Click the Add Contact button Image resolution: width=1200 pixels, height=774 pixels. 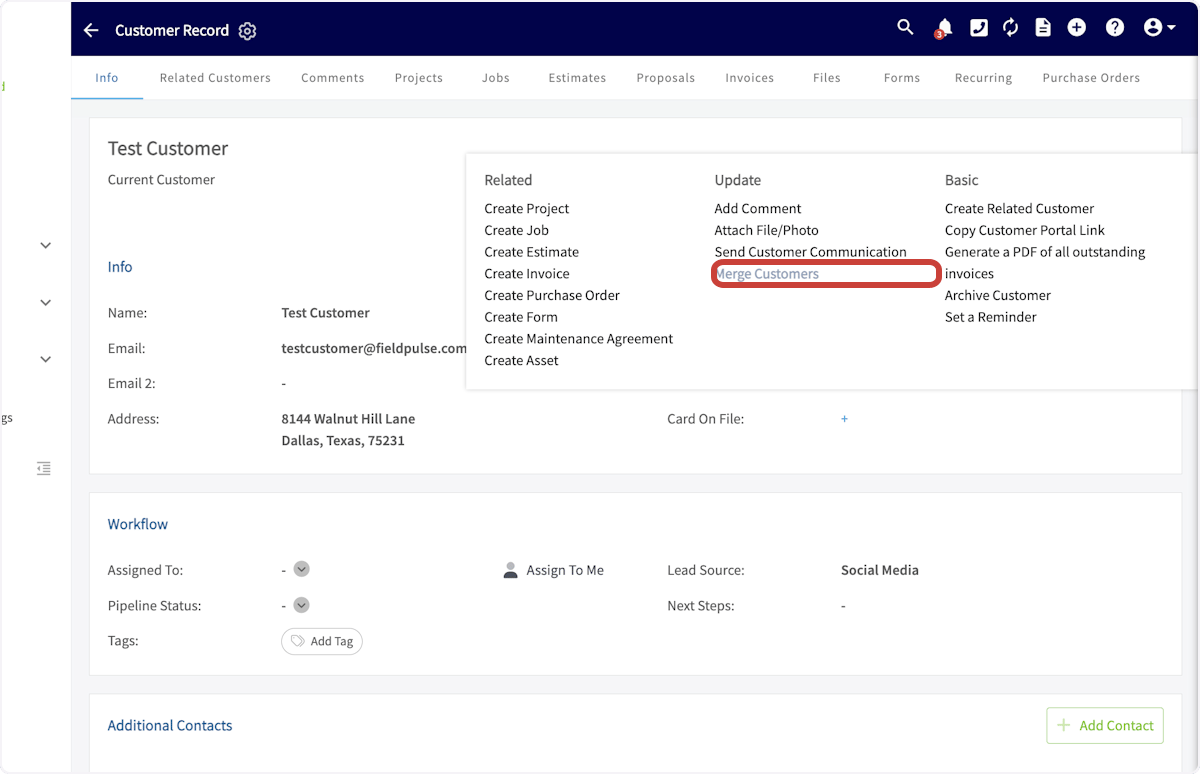(1105, 725)
